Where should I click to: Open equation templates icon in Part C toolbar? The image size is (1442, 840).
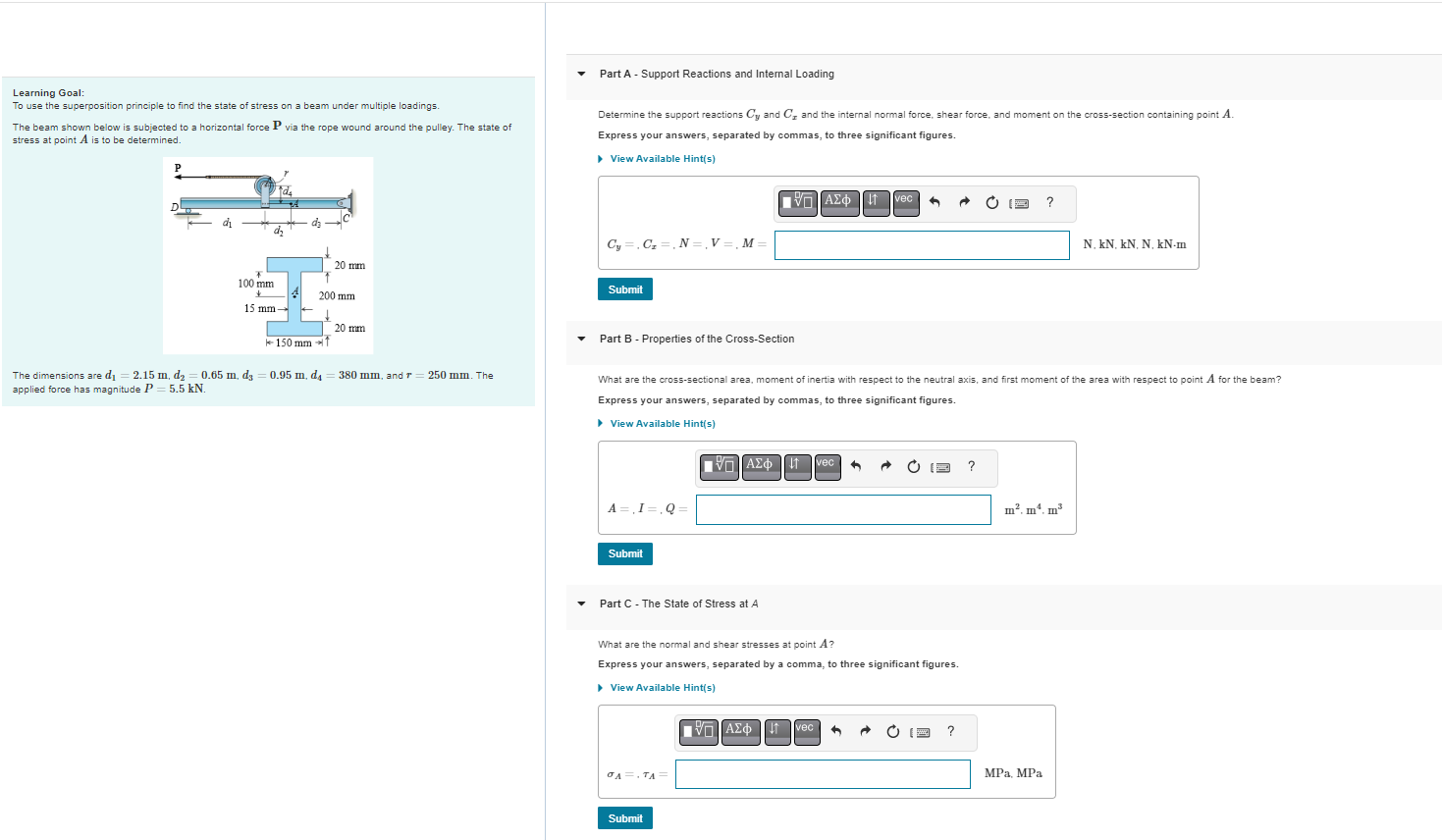click(698, 732)
